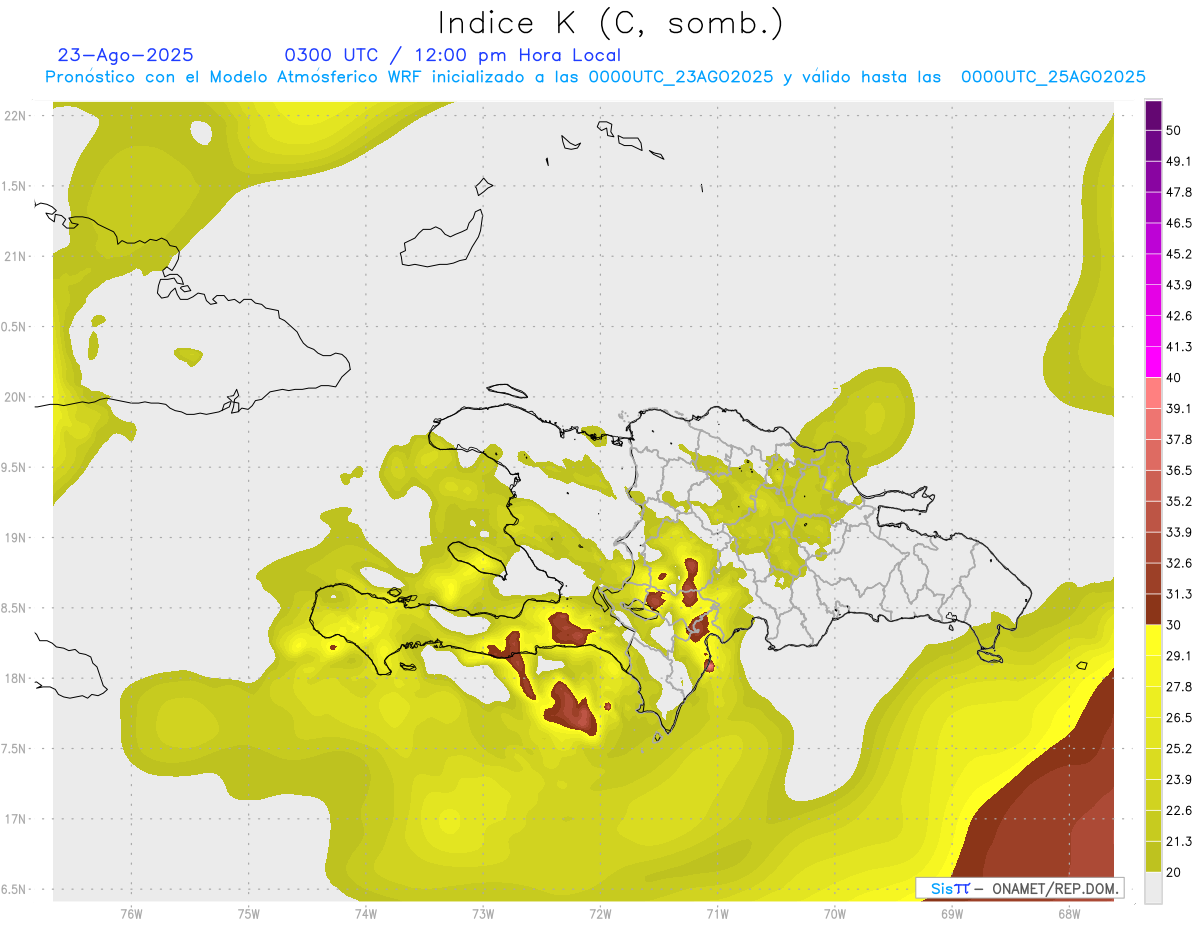Click the colorbar value '39.1'

tap(1179, 408)
